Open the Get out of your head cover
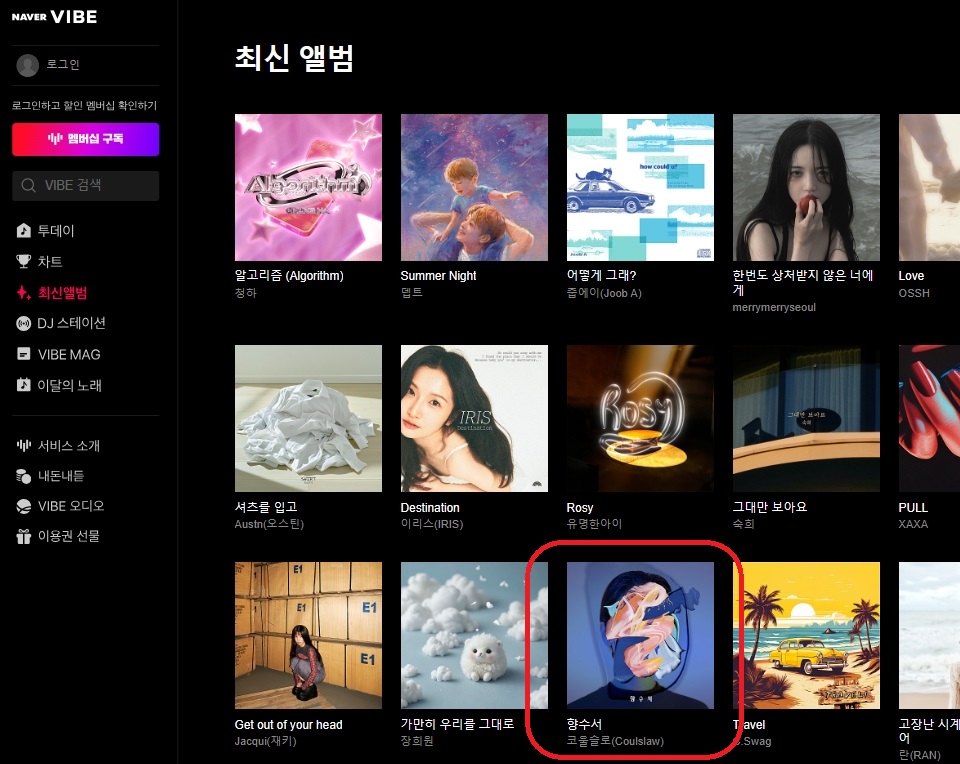Viewport: 960px width, 764px height. [308, 635]
